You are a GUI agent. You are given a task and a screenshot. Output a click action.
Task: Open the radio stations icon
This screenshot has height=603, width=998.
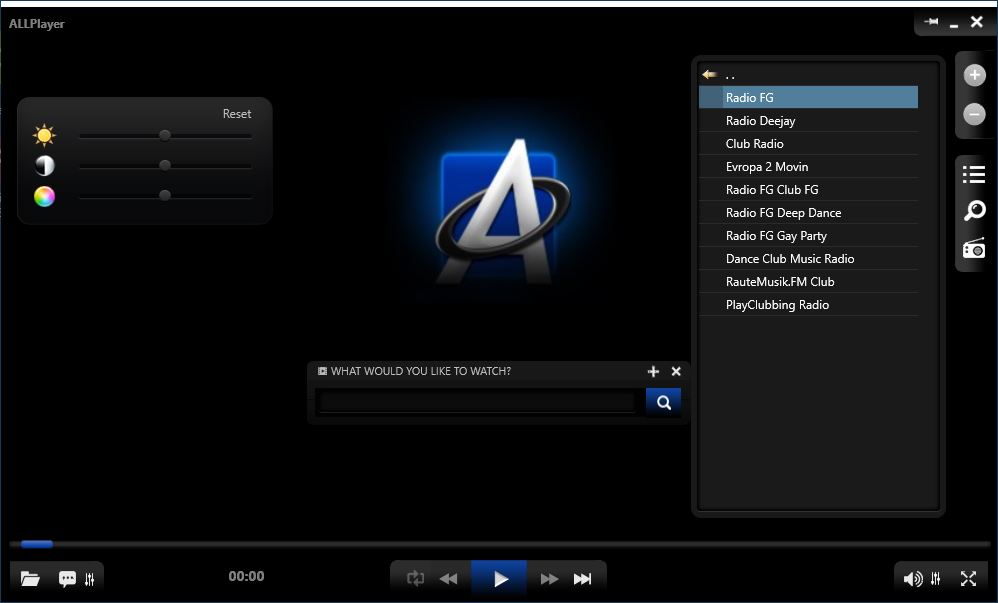[x=974, y=248]
